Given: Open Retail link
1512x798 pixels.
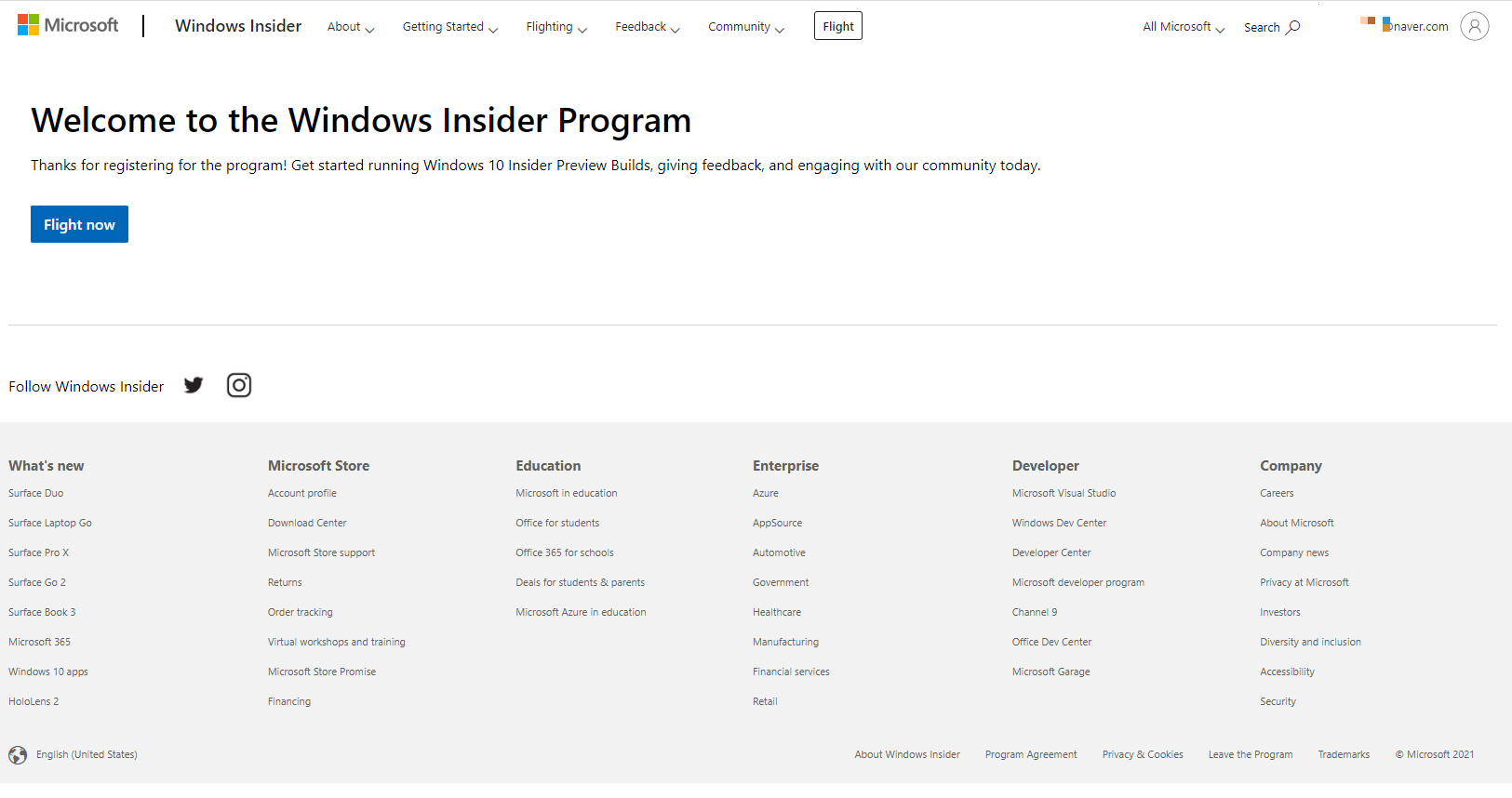Looking at the screenshot, I should click(765, 701).
